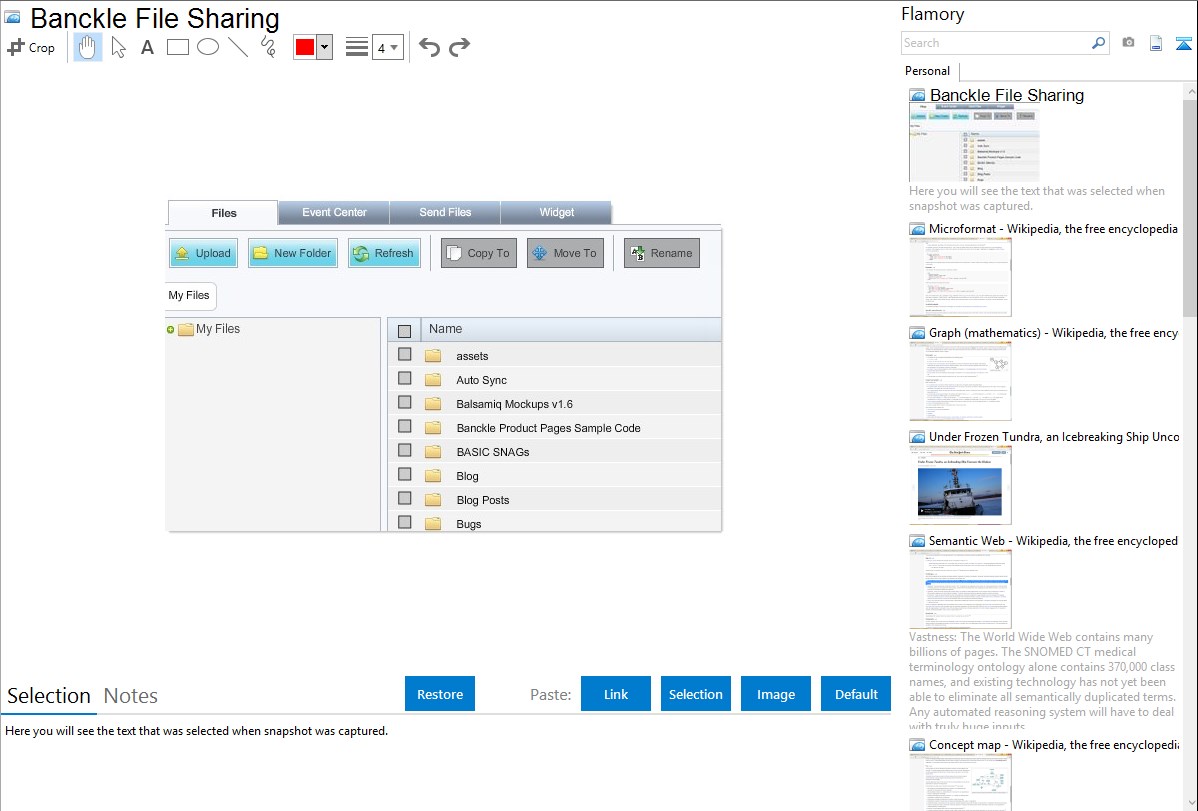
Task: Open the line width dropdown showing 4
Action: pyautogui.click(x=388, y=48)
